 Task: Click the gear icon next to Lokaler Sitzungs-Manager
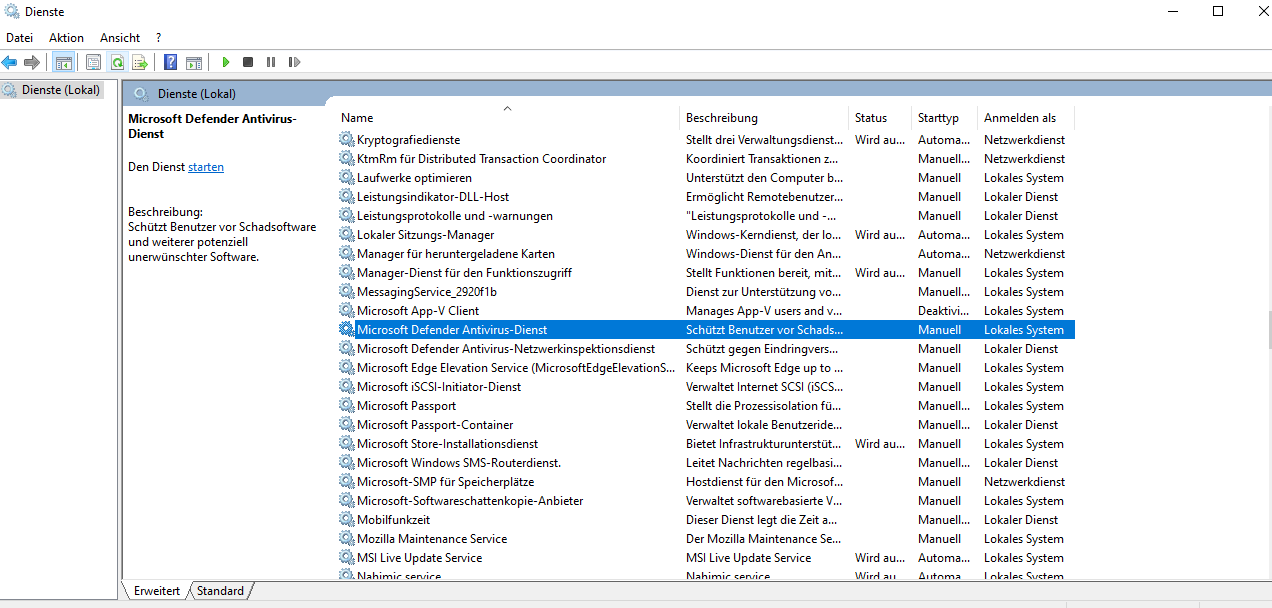click(x=347, y=235)
